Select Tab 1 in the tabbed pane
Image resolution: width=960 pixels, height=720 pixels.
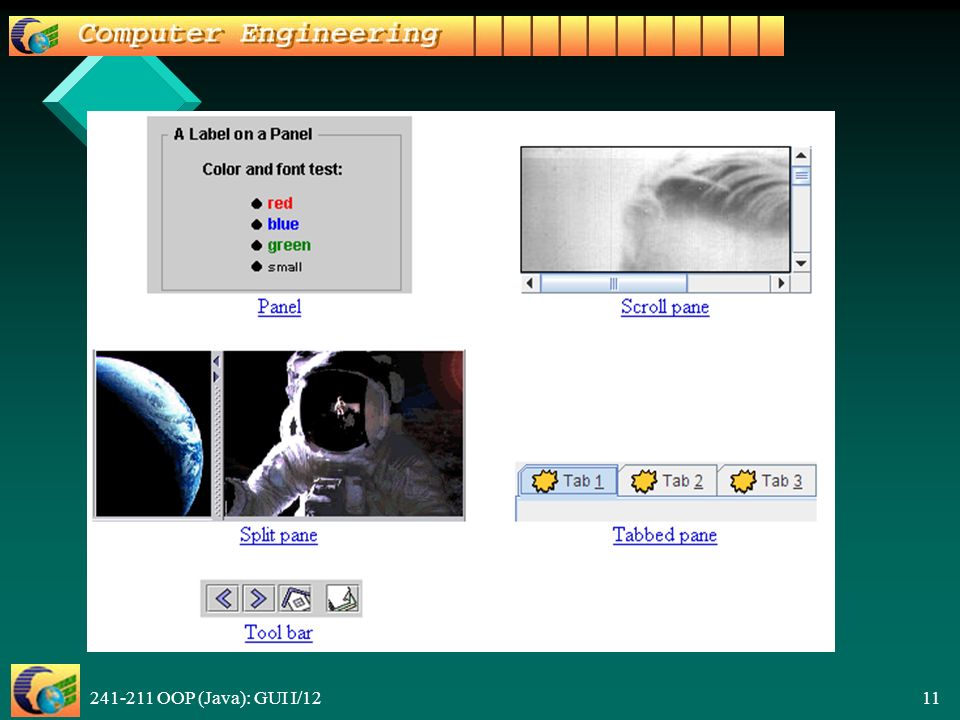click(568, 481)
